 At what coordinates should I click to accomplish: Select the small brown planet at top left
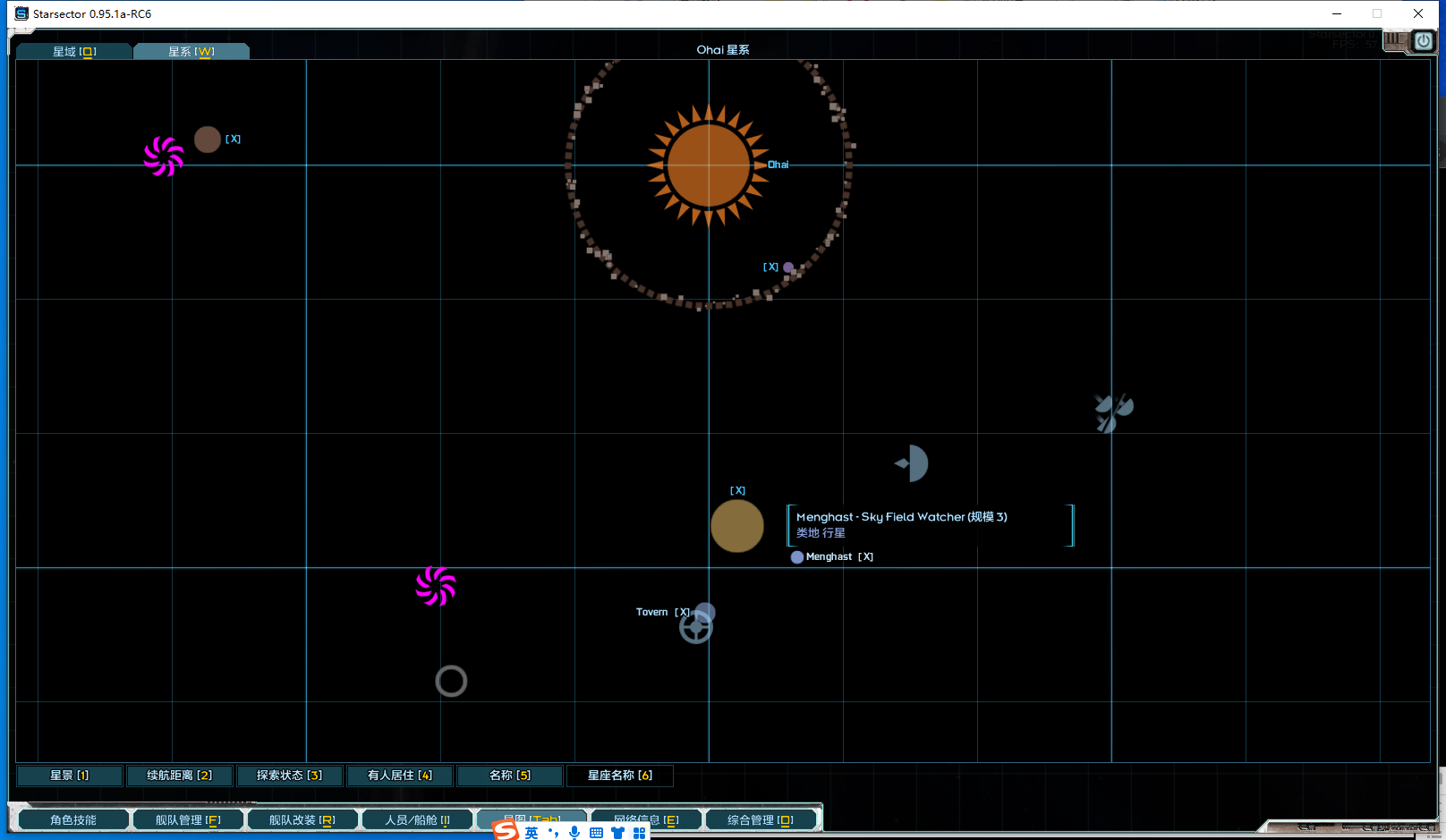point(208,140)
